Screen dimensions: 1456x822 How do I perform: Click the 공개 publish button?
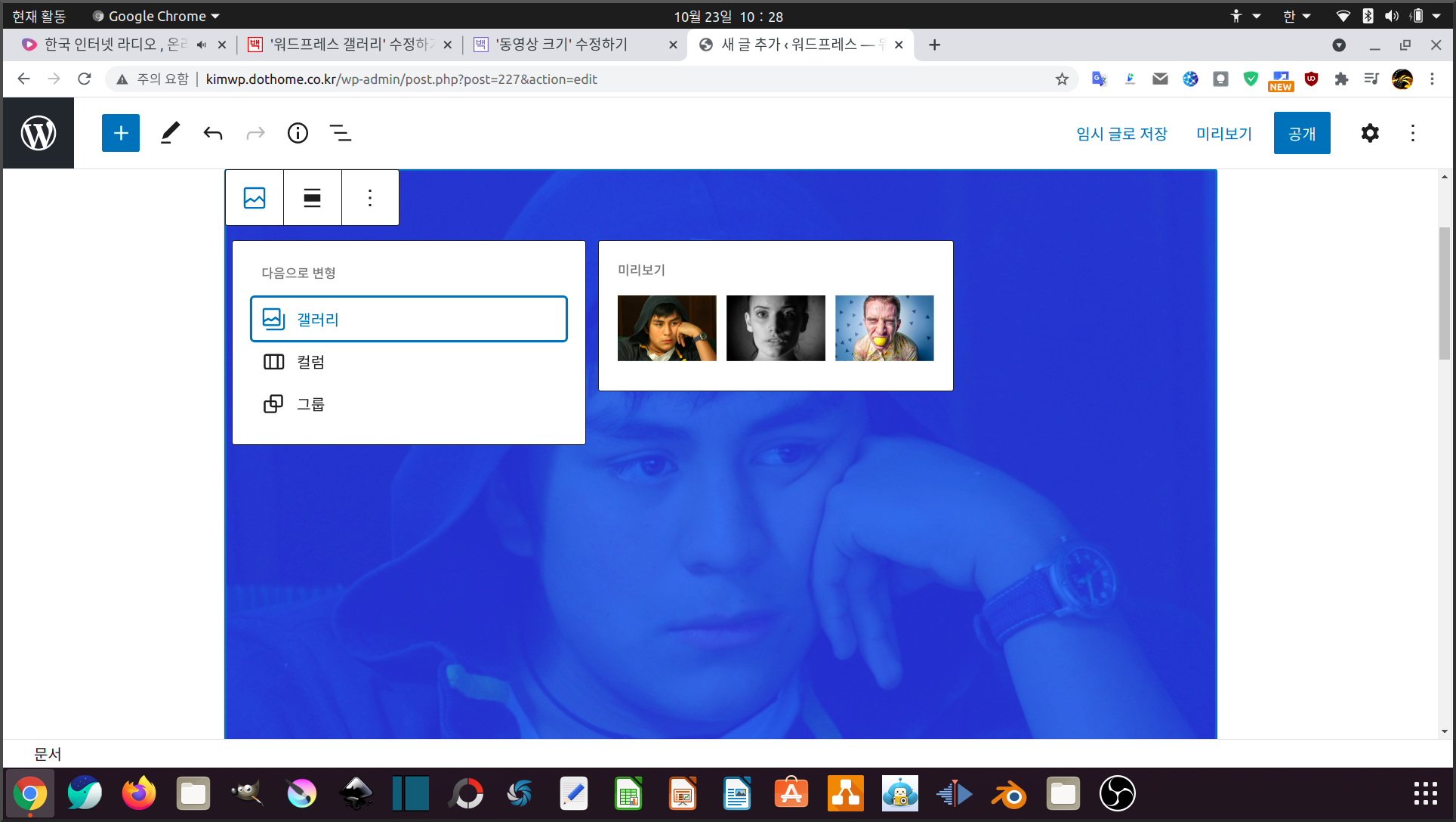1301,133
